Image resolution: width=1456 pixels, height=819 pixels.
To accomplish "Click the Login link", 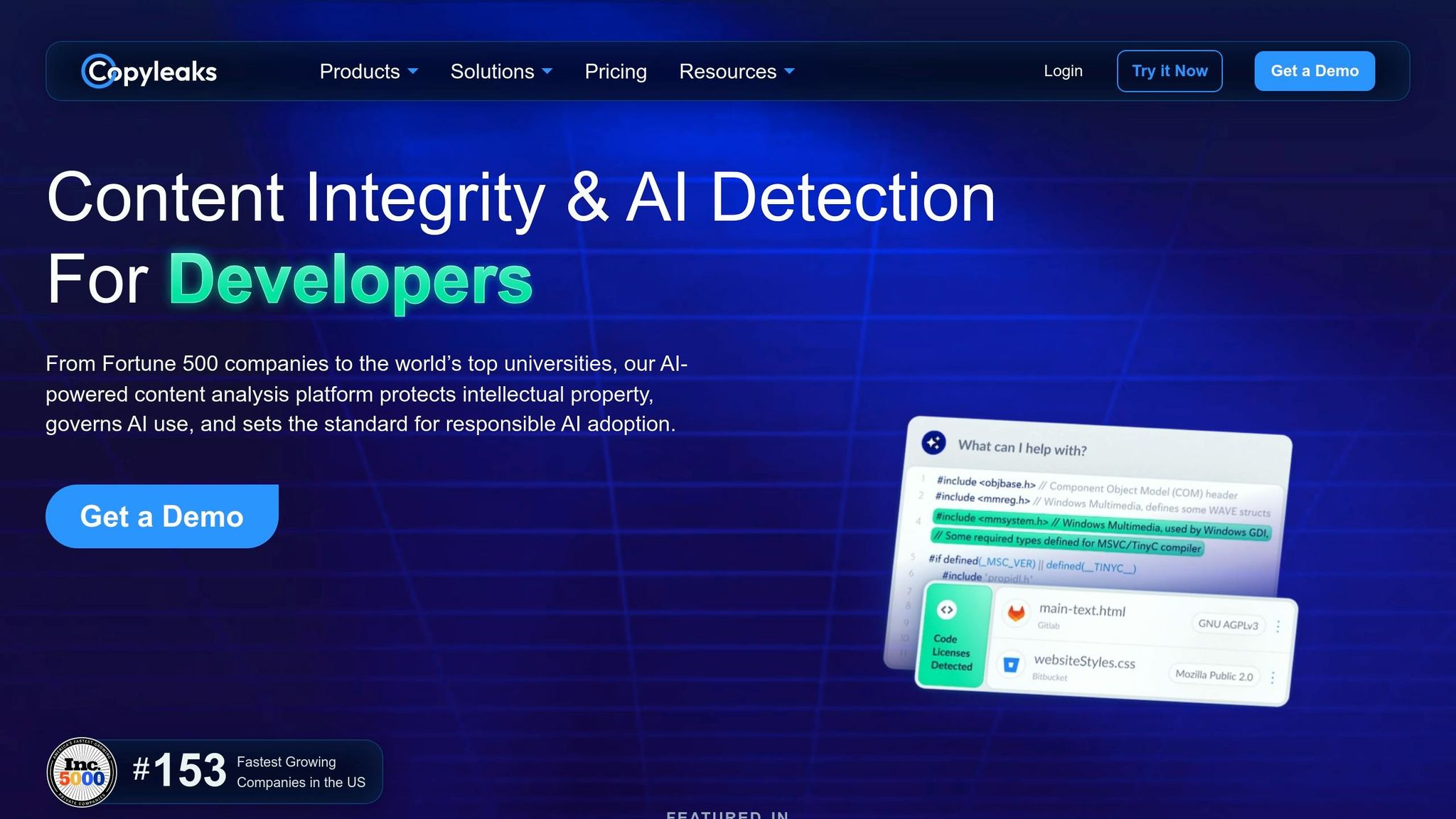I will point(1063,71).
